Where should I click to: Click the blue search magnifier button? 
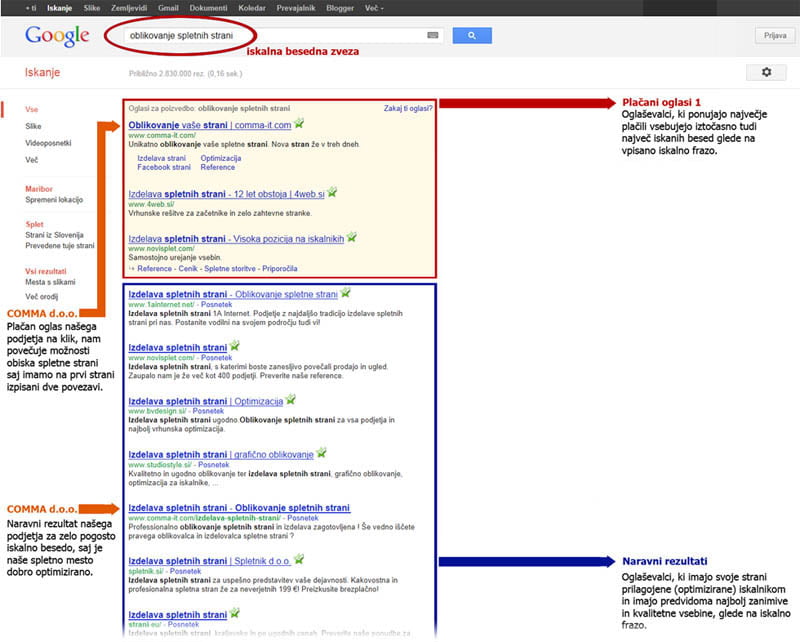[472, 35]
